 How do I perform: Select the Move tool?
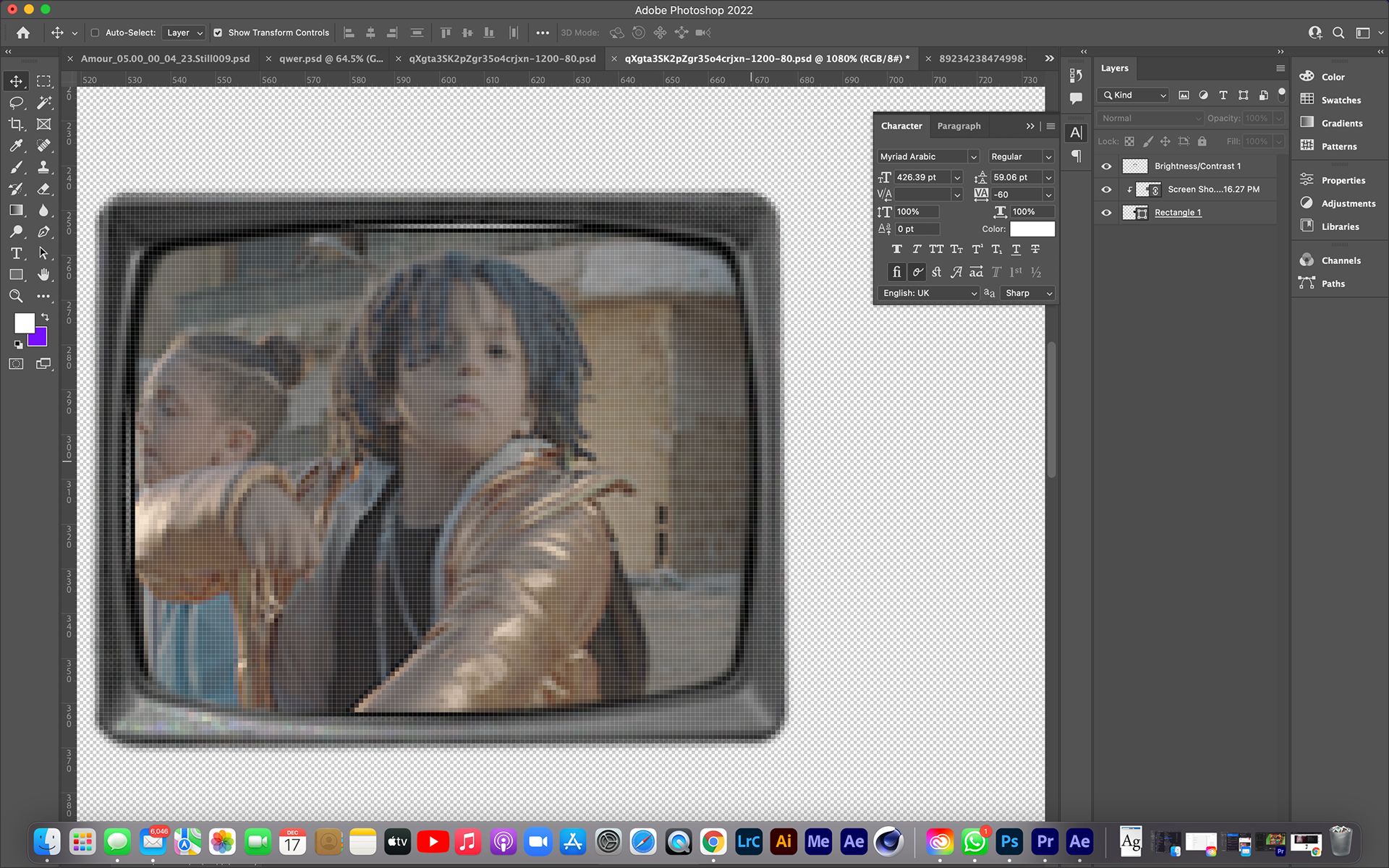coord(16,81)
